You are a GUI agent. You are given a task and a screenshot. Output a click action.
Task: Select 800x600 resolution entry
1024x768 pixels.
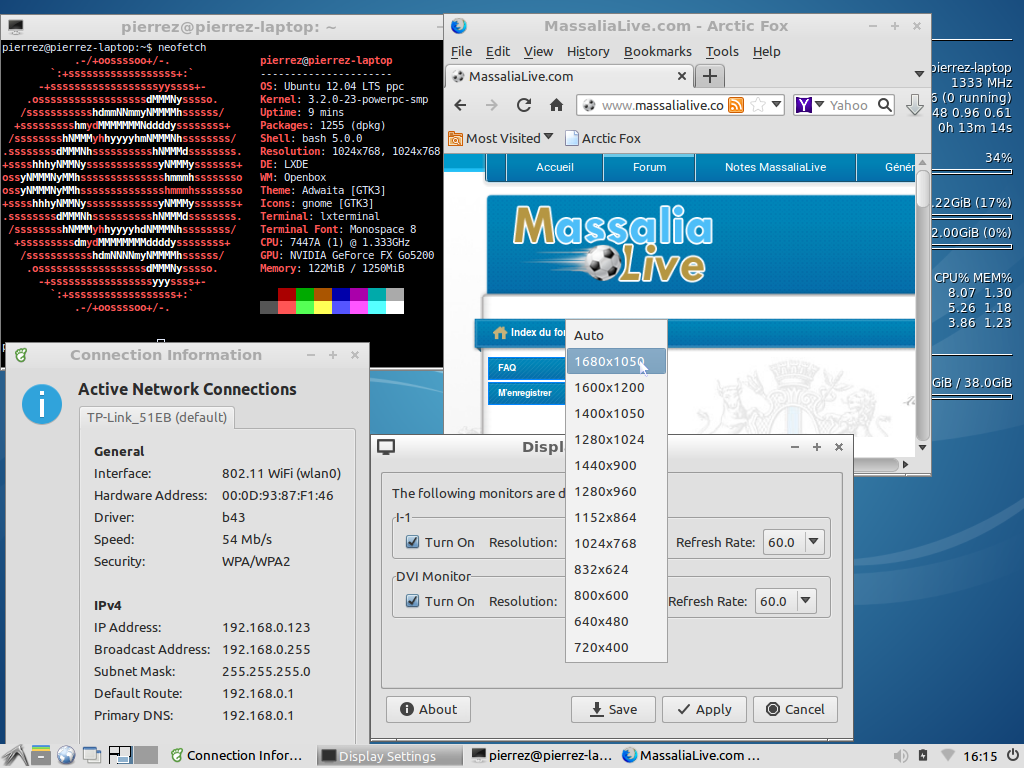tap(616, 596)
